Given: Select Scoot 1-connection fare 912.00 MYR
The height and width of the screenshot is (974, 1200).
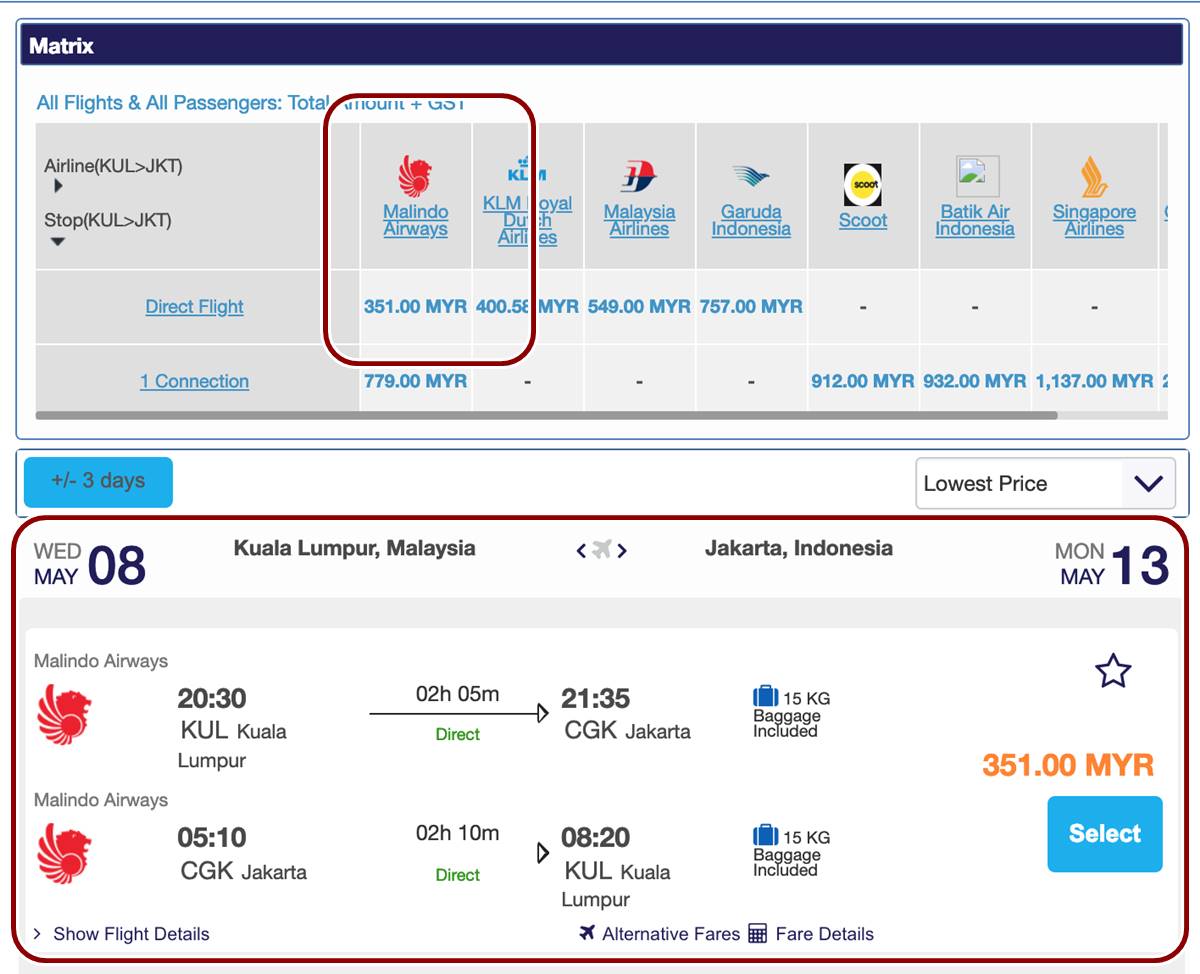Looking at the screenshot, I should pos(863,381).
